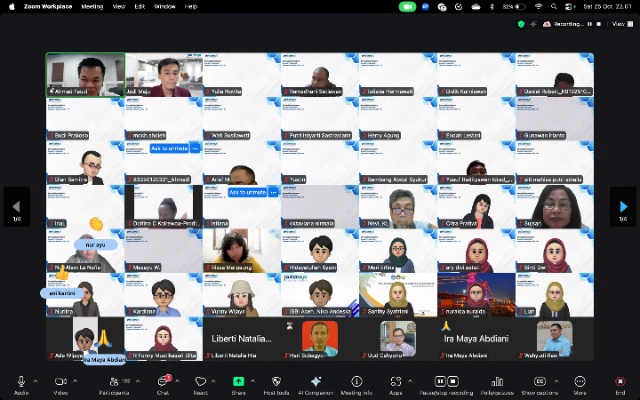This screenshot has width=640, height=400.
Task: Click Ask to unmute on 8326012032I_Ahmad tile
Action: (x=169, y=148)
